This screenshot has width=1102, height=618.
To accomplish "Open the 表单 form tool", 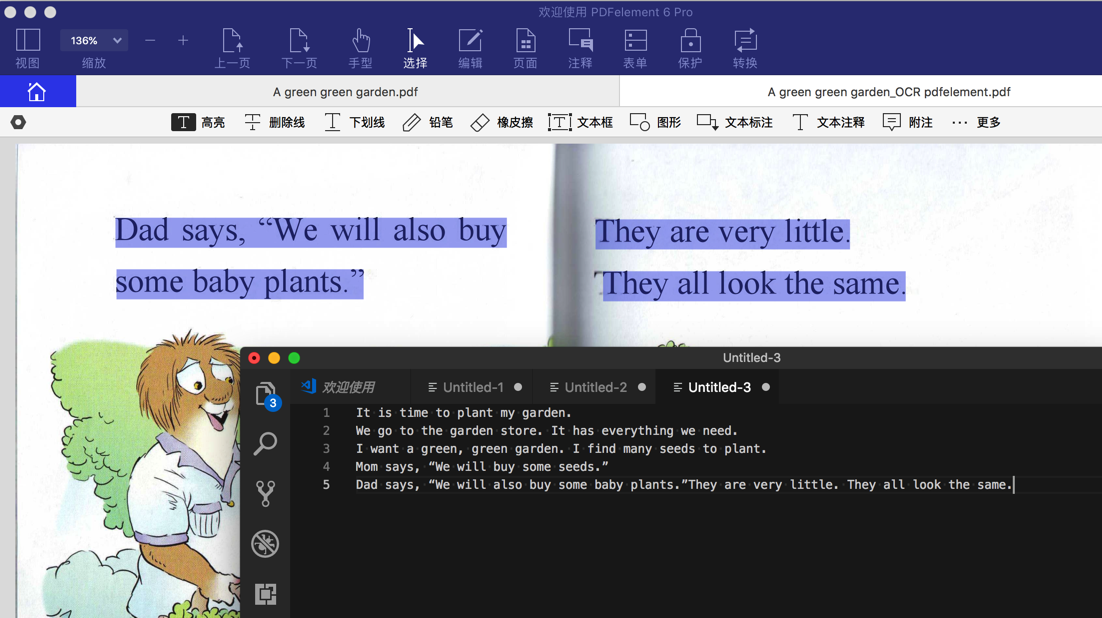I will (635, 48).
